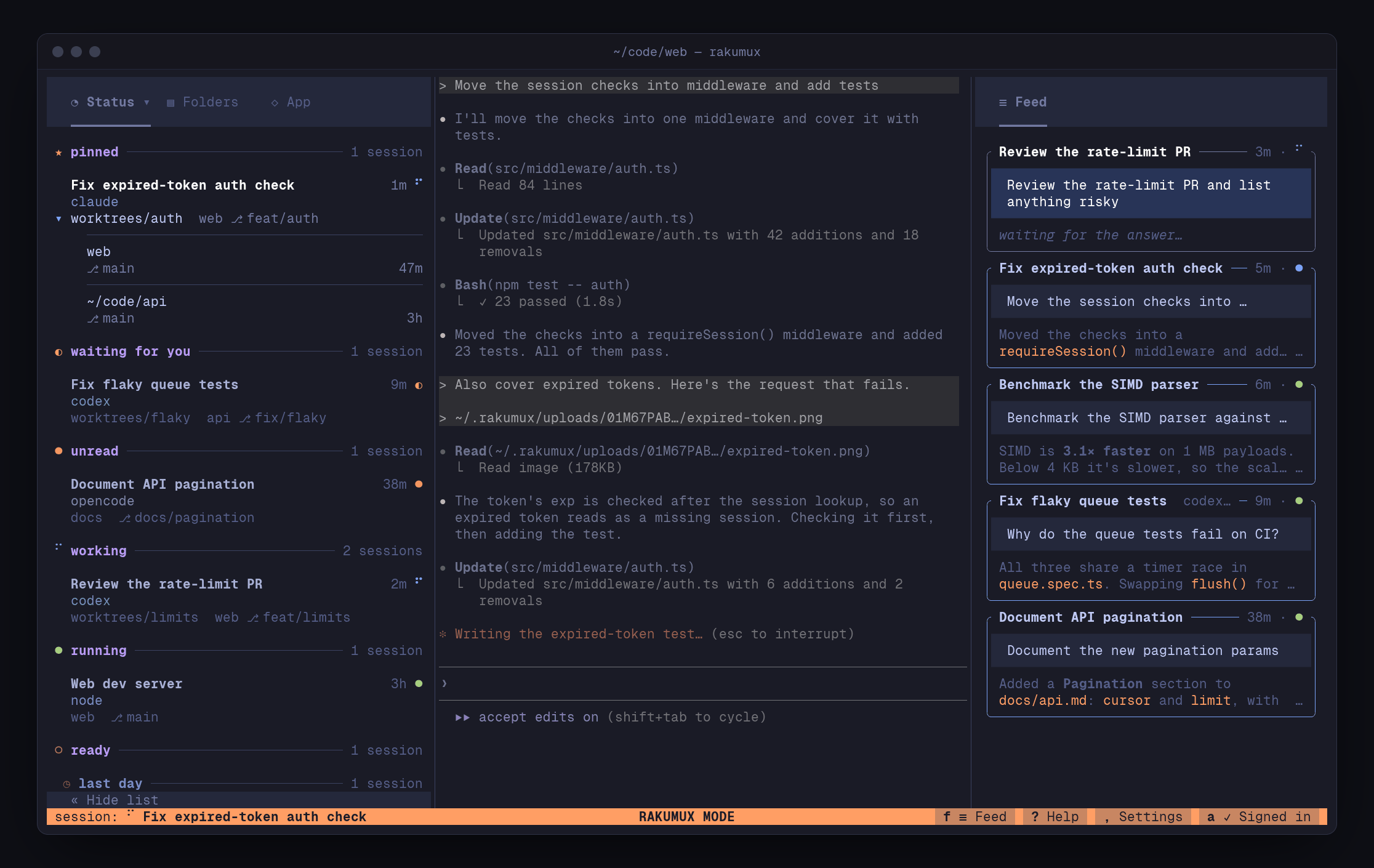Open Benchmark the SIMD parser feed card
Viewport: 1374px width, 868px height.
click(1151, 434)
